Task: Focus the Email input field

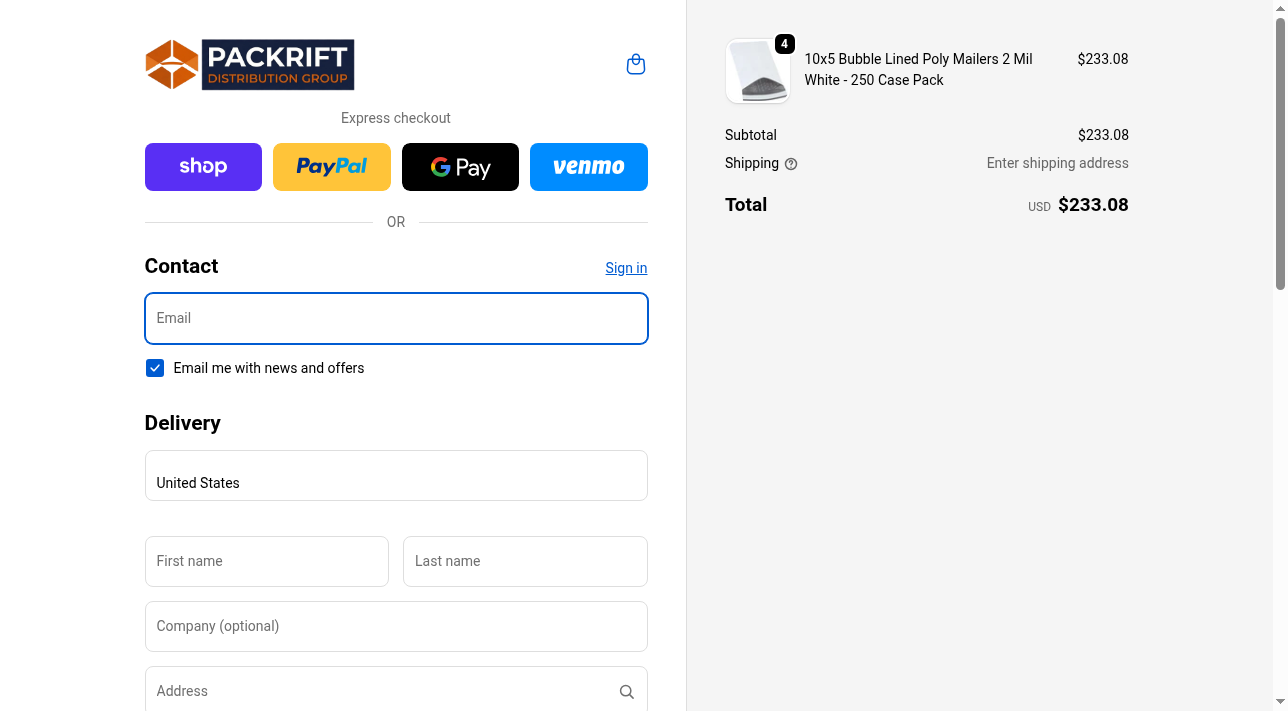Action: 396,318
